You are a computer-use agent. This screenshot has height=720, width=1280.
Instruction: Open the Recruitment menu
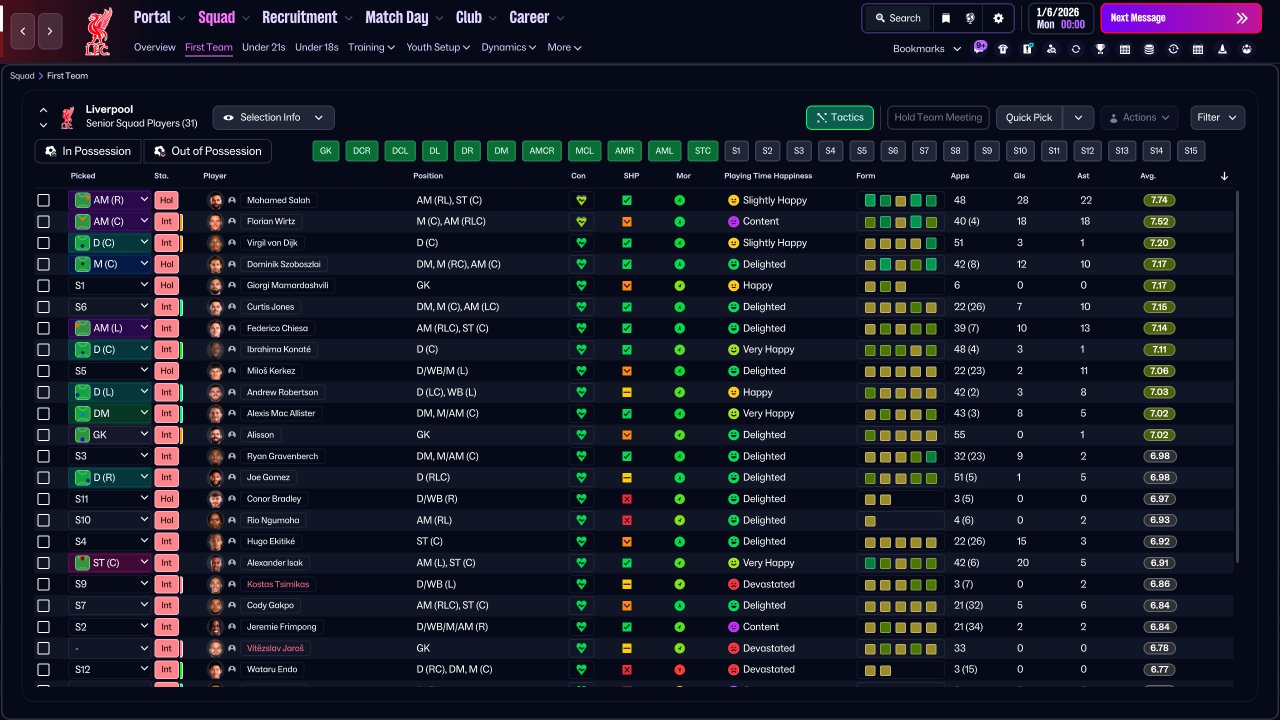[x=307, y=18]
